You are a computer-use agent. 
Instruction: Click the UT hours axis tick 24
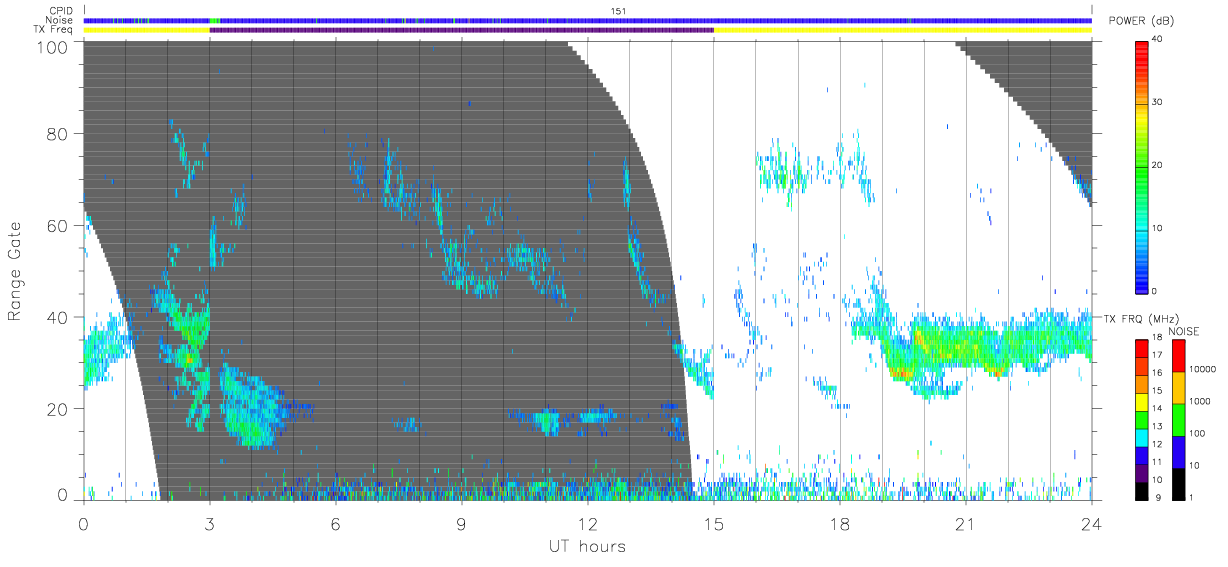click(1091, 523)
